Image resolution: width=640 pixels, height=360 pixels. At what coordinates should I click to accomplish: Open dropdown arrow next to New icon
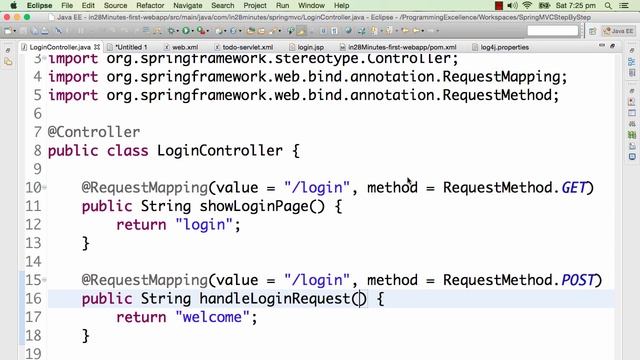coord(15,31)
